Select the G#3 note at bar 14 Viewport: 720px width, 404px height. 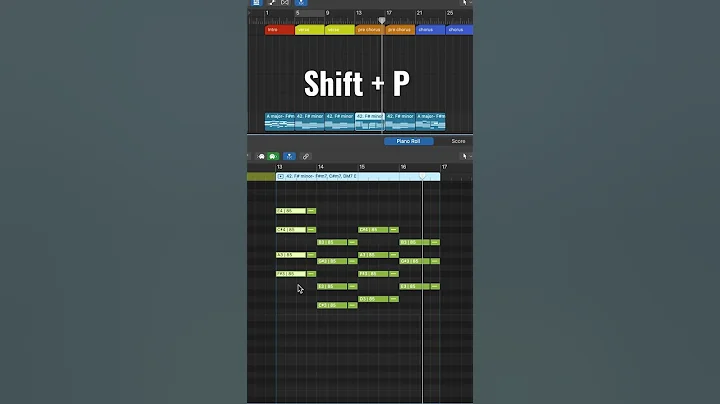[x=332, y=261]
